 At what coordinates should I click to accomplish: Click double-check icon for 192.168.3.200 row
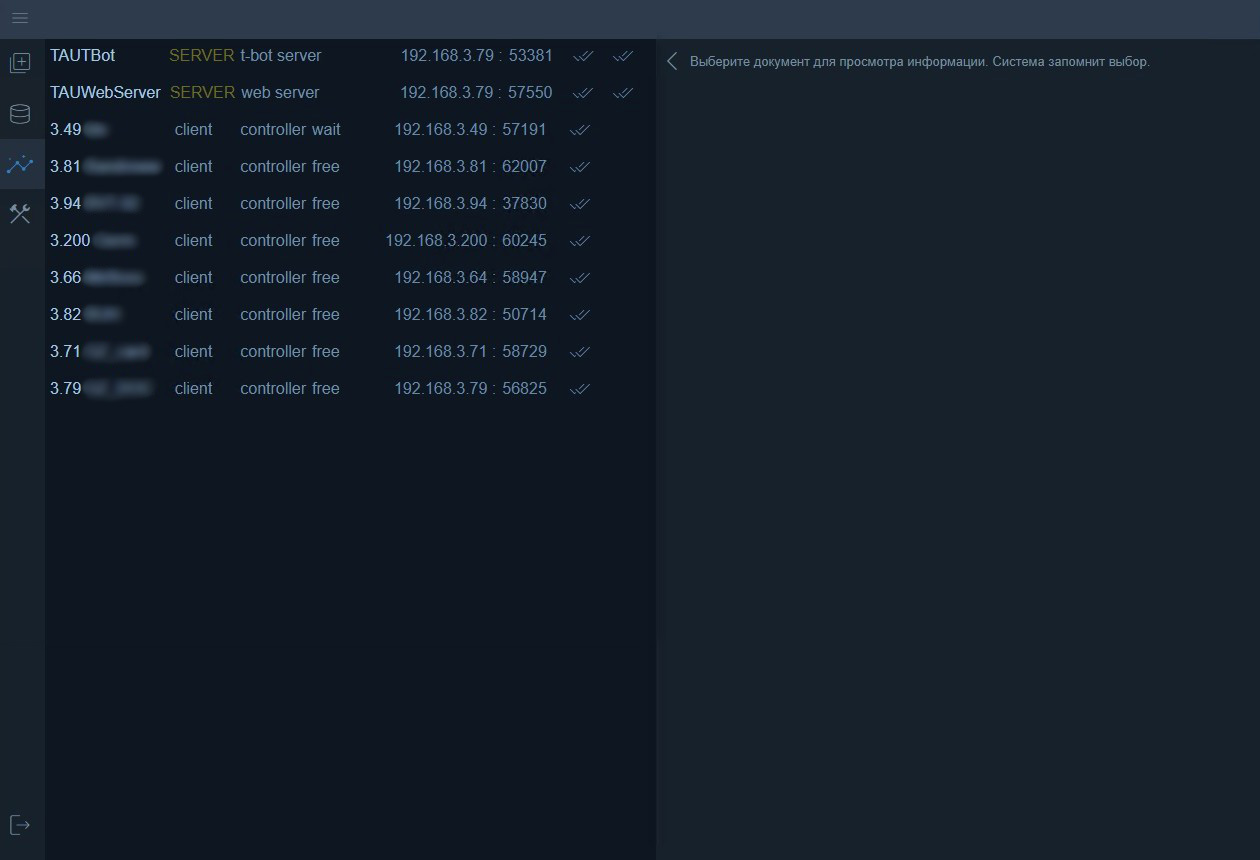tap(580, 241)
